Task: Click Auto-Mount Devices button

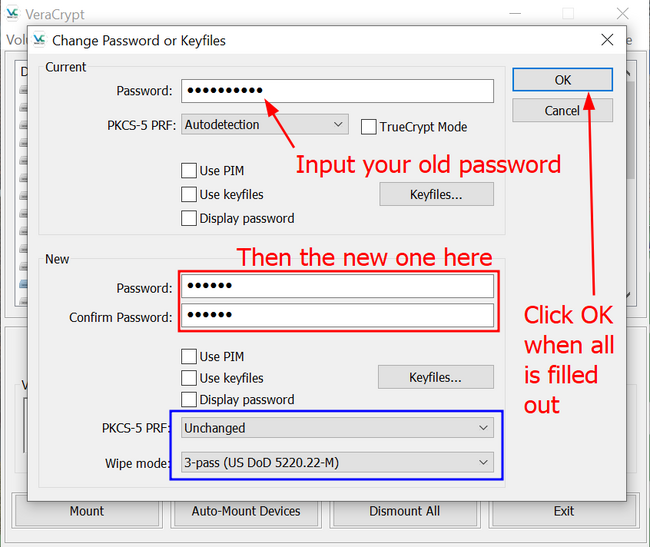Action: point(246,511)
